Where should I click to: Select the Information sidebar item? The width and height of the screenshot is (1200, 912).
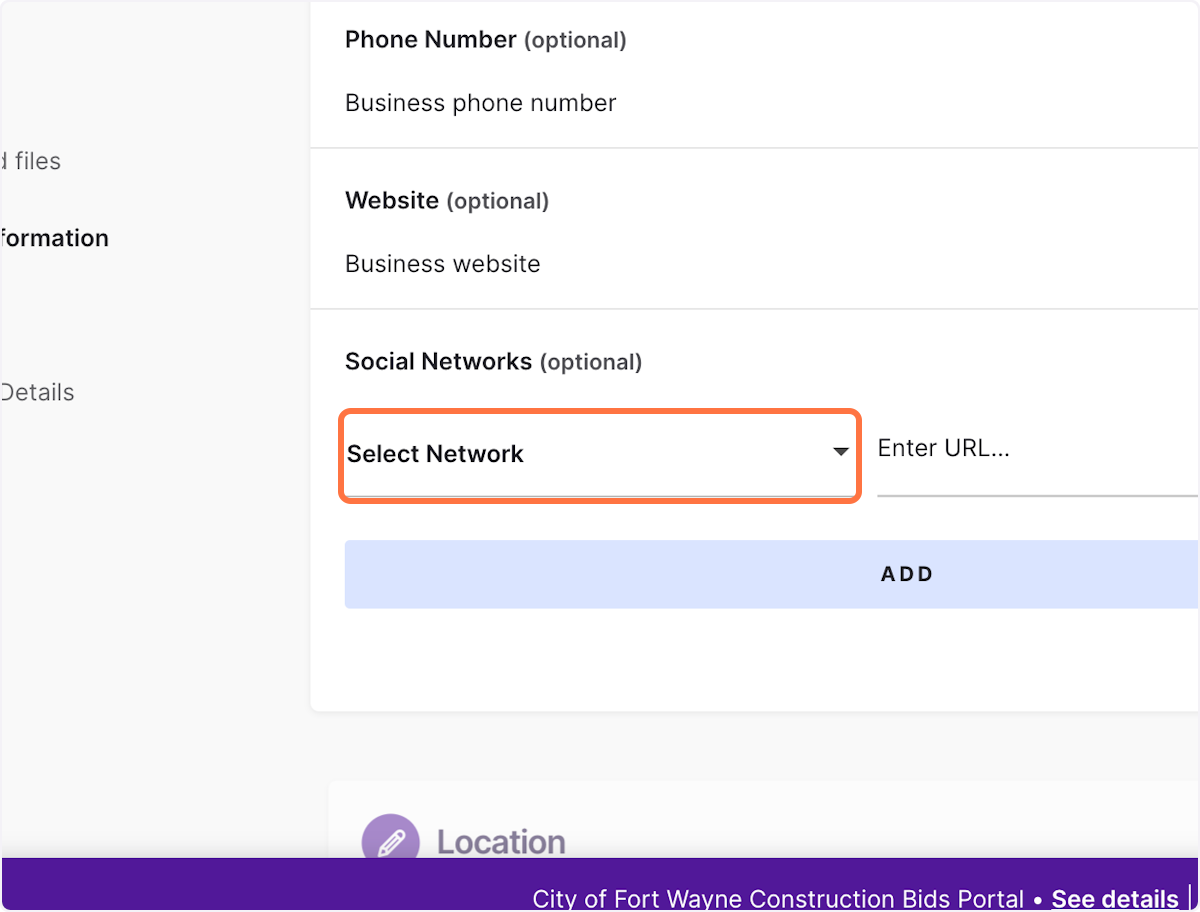(54, 238)
